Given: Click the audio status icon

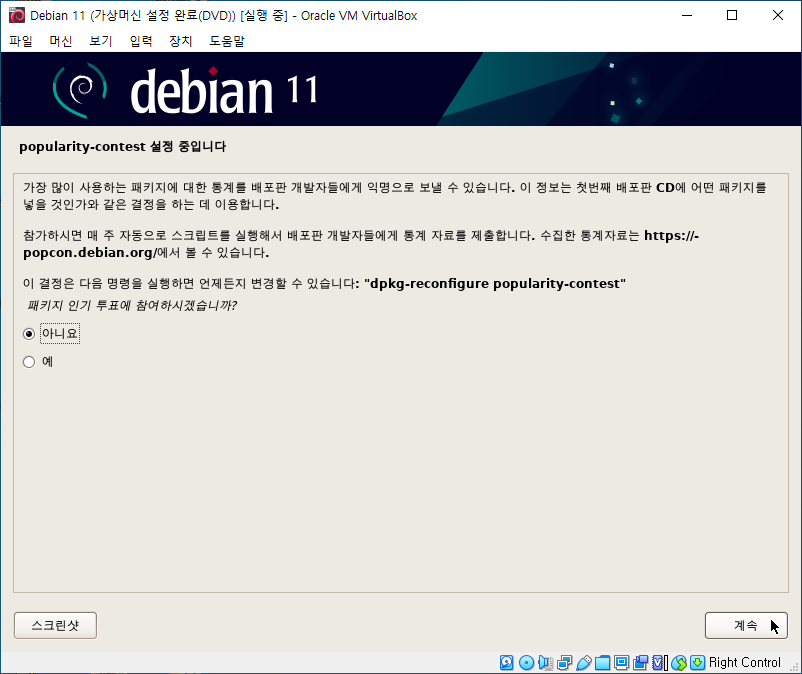Looking at the screenshot, I should (545, 662).
